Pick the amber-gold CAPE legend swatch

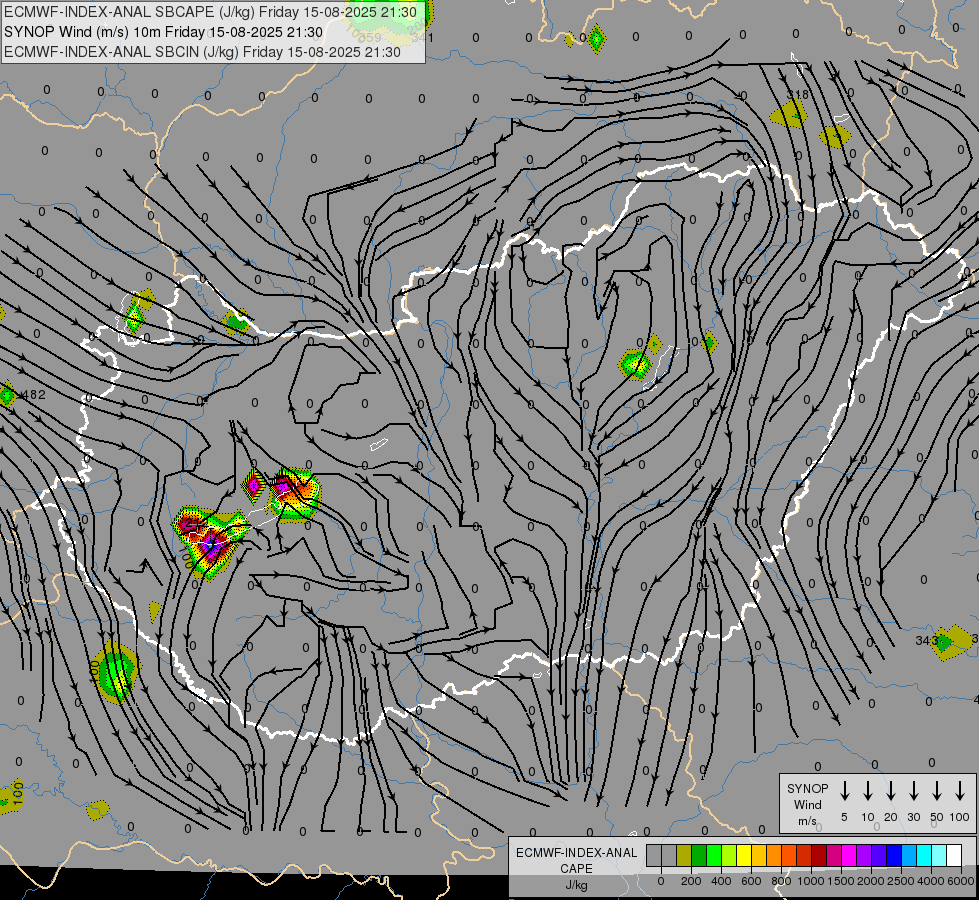click(x=759, y=855)
